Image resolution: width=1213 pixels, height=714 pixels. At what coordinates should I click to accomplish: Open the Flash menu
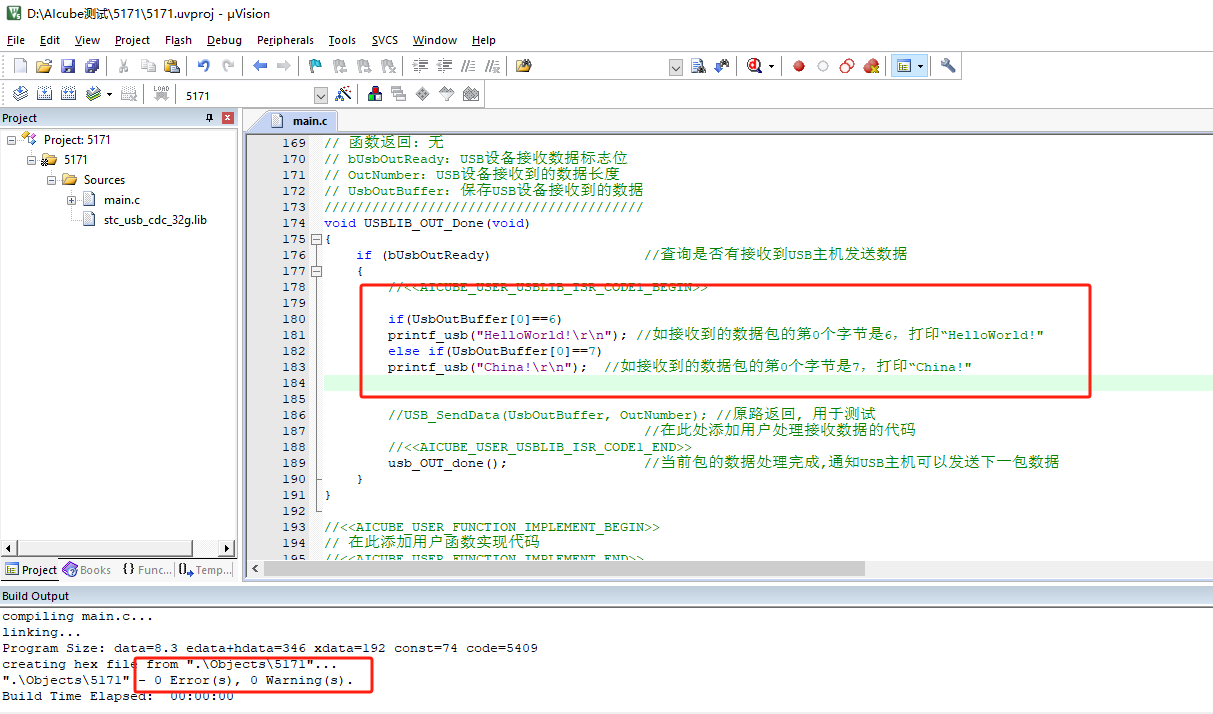click(x=179, y=40)
